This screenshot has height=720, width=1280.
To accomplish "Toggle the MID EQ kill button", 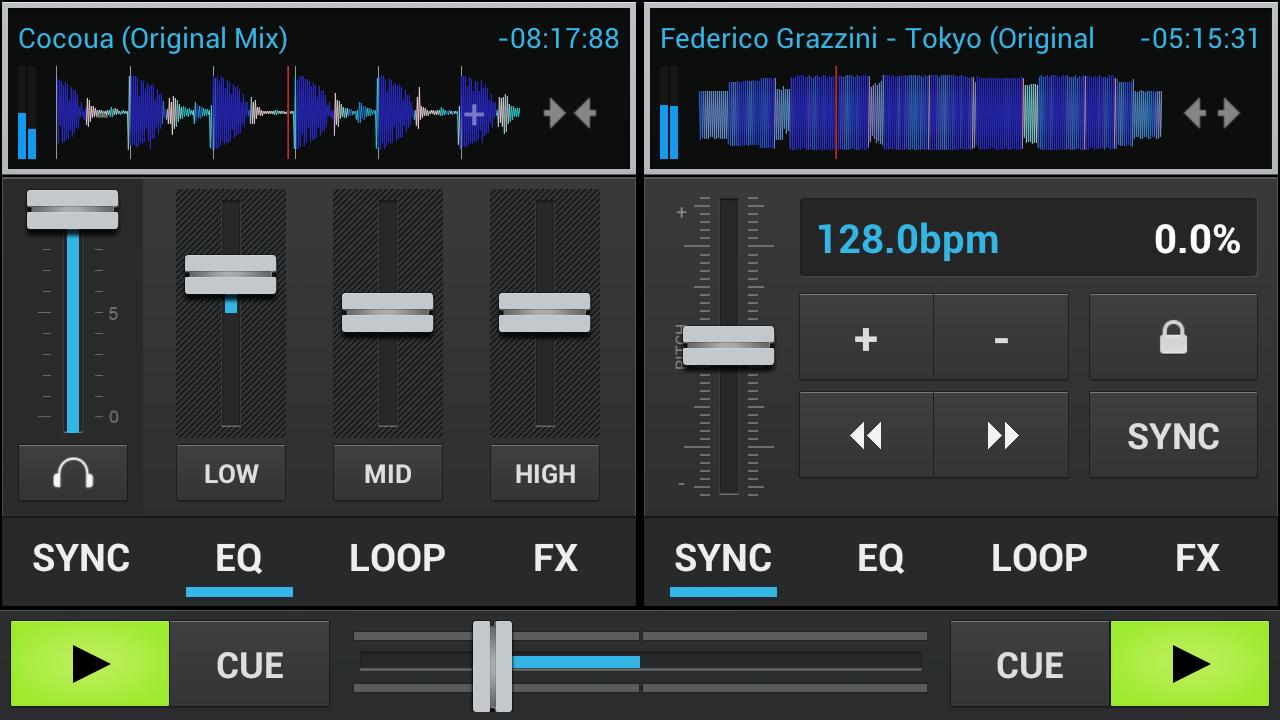I will (388, 473).
